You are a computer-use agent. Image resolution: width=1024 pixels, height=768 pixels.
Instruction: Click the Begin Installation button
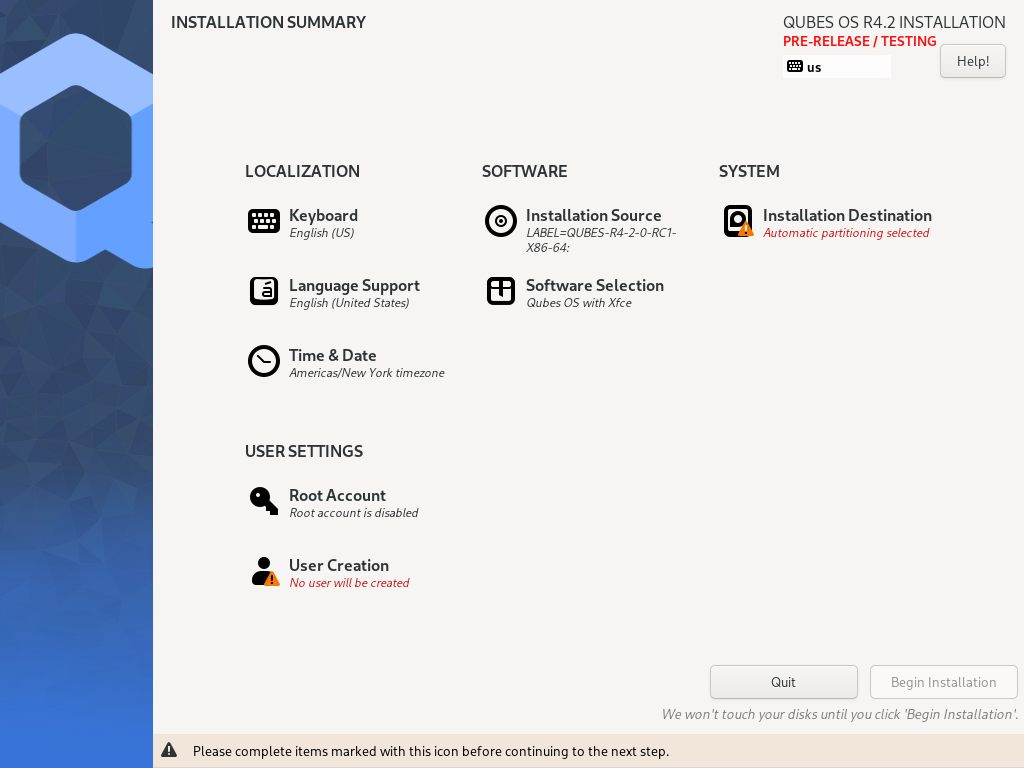click(x=943, y=682)
